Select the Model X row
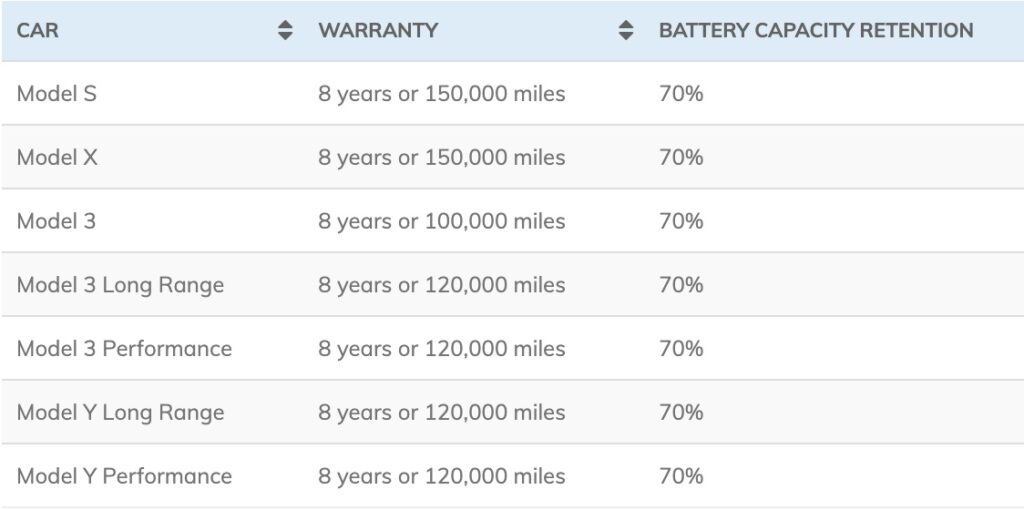This screenshot has width=1024, height=510. click(x=512, y=157)
